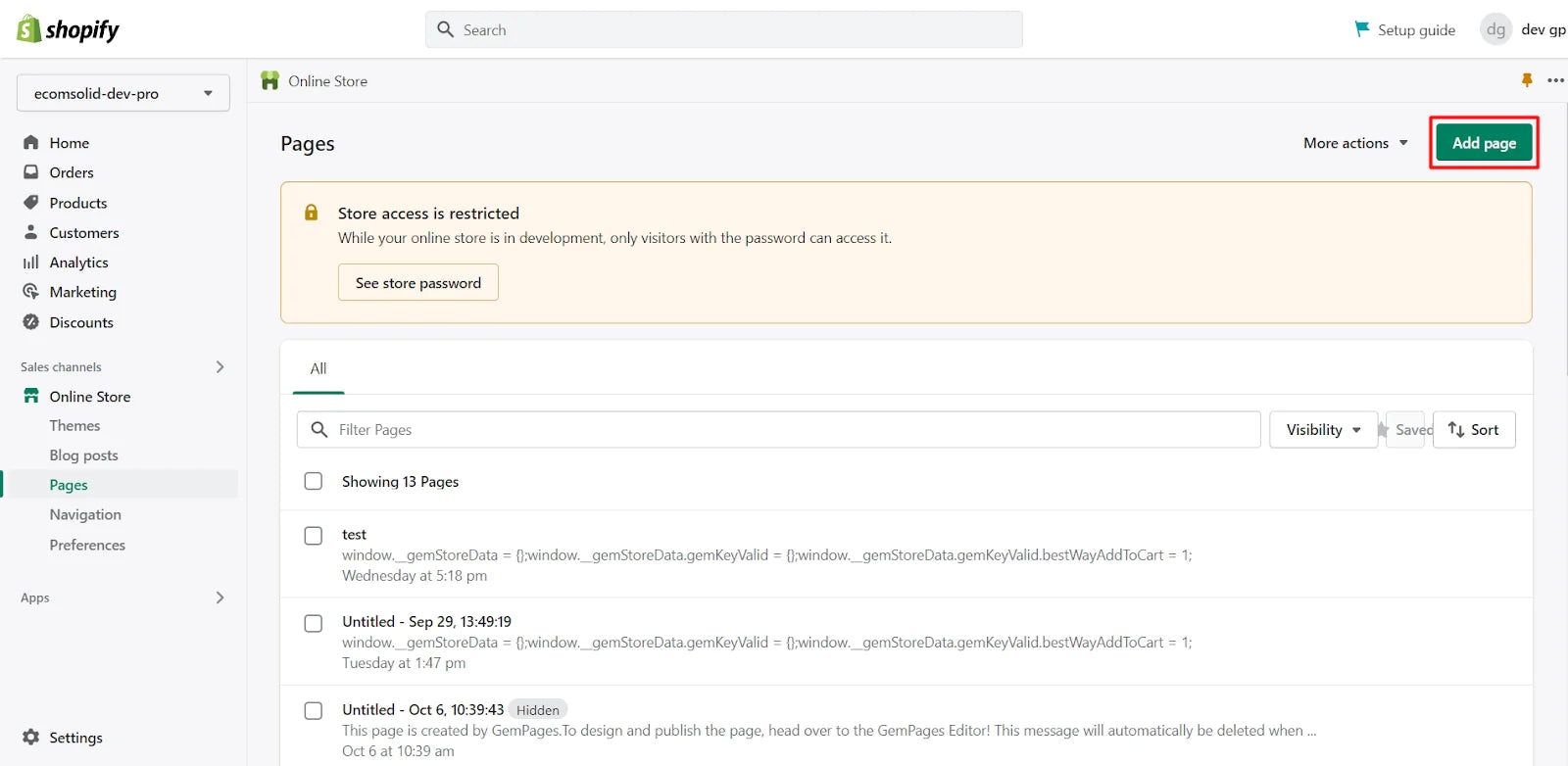The image size is (1568, 766).
Task: Click the dg user avatar
Action: tap(1495, 29)
